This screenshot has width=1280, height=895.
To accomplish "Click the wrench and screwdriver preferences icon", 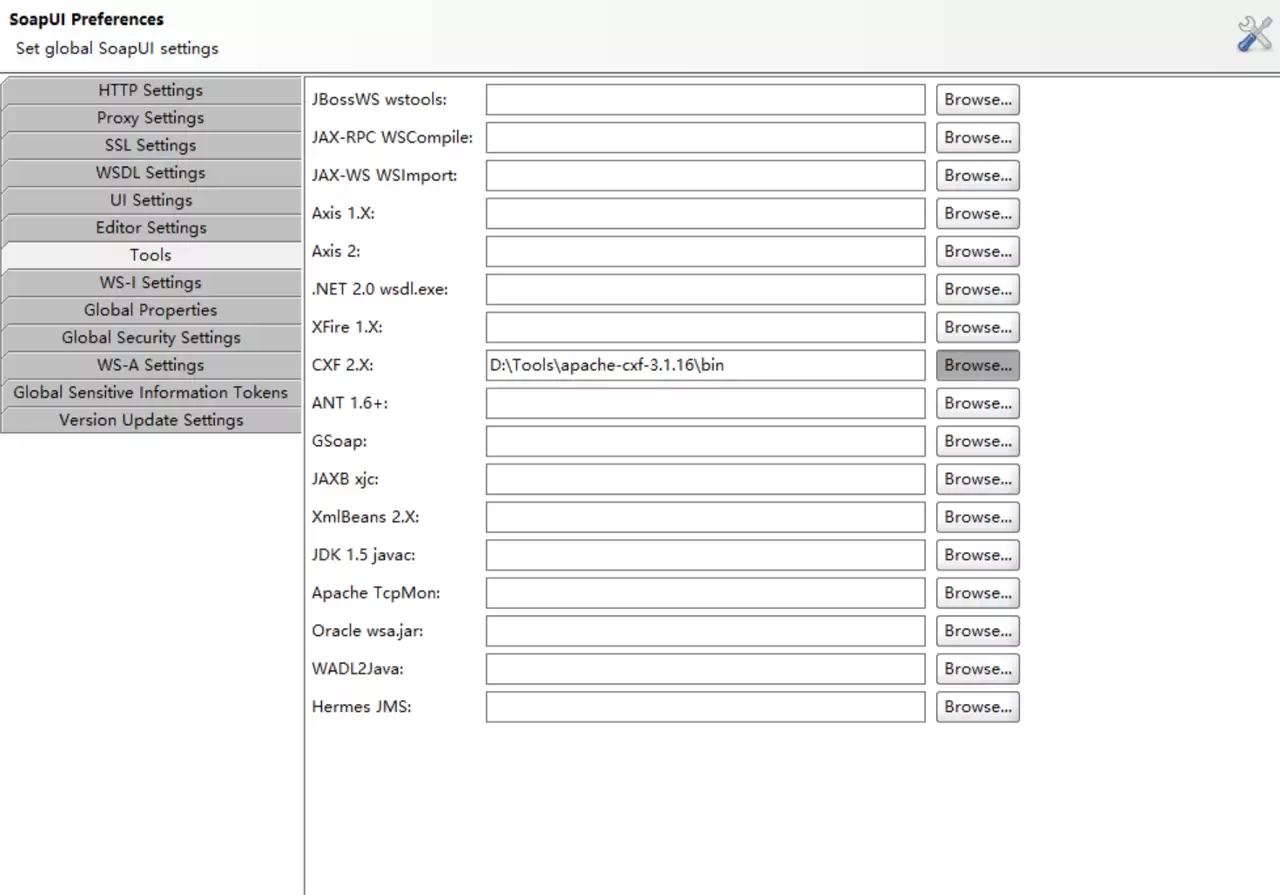I will click(1254, 34).
